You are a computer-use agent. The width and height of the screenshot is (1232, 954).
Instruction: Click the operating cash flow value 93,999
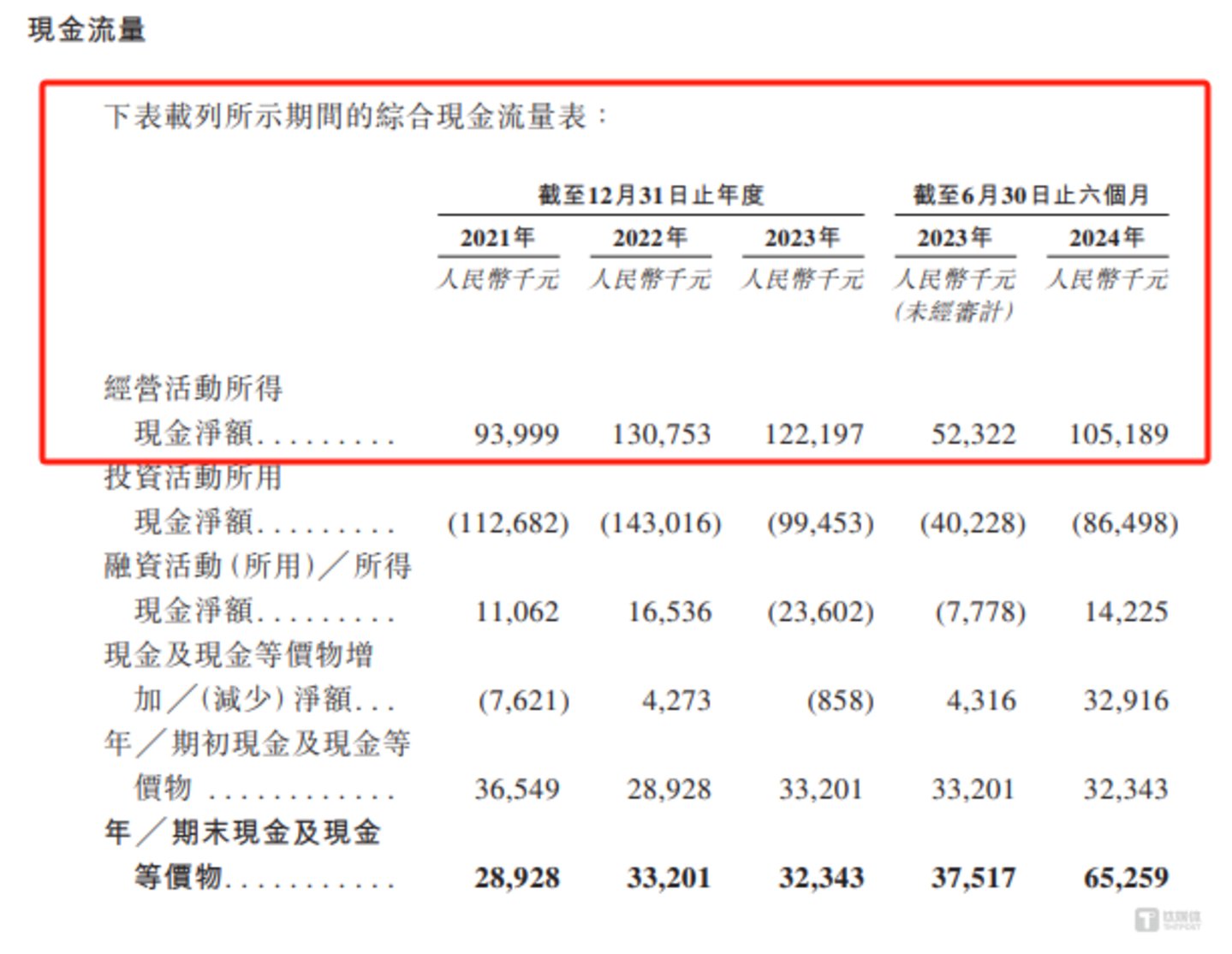point(516,434)
